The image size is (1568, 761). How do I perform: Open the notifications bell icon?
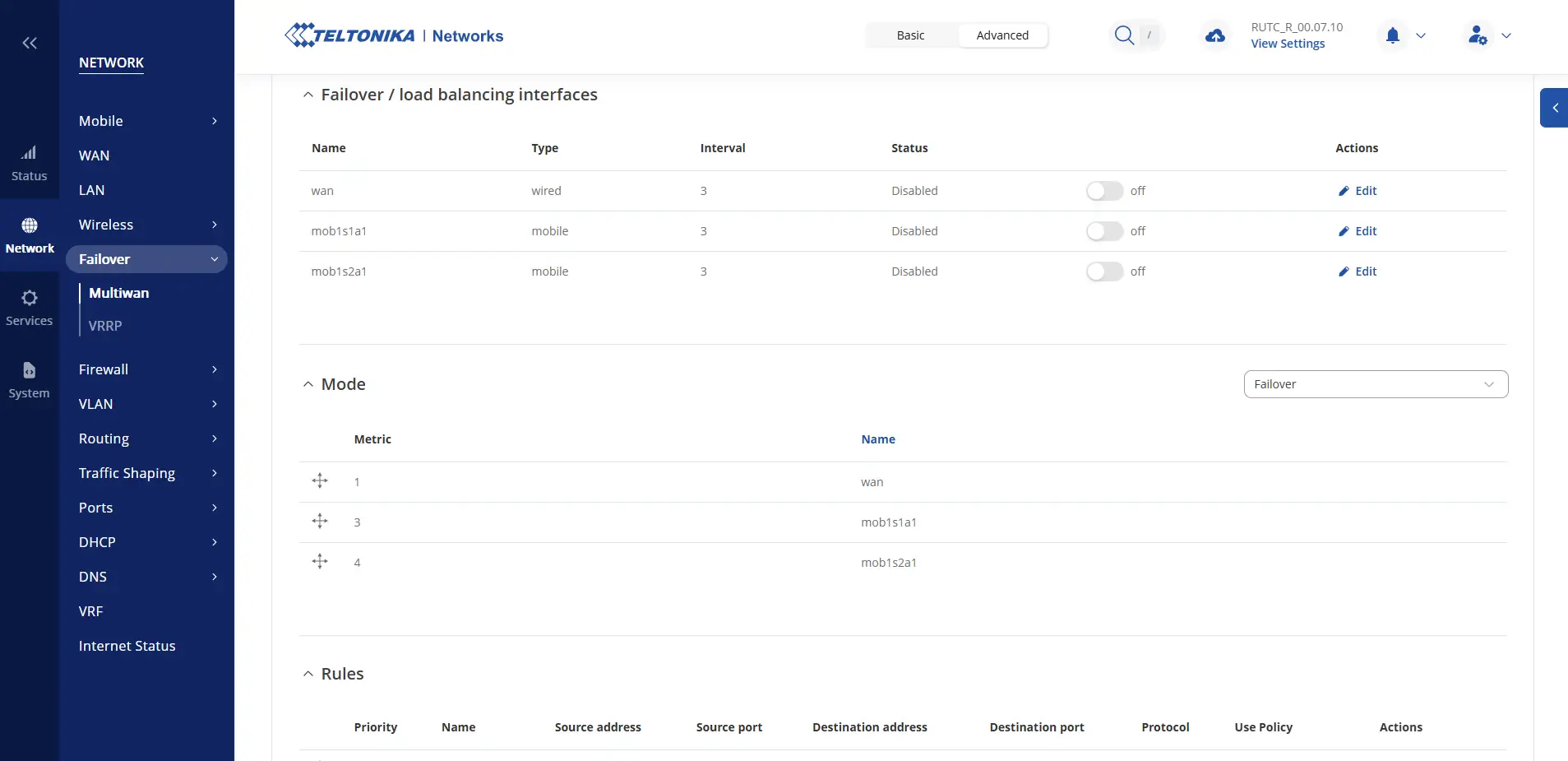pyautogui.click(x=1392, y=35)
